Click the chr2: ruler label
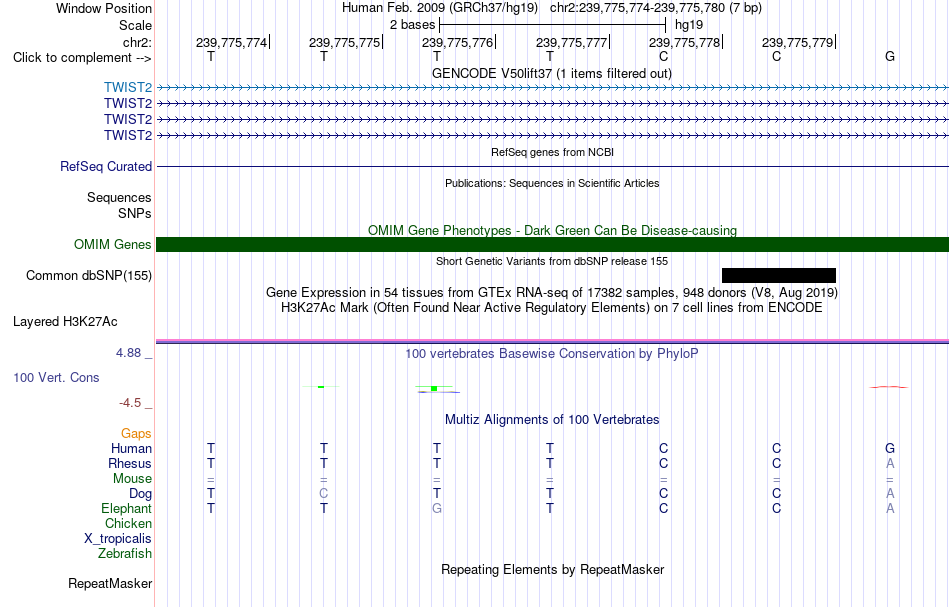The height and width of the screenshot is (607, 950). [137, 42]
